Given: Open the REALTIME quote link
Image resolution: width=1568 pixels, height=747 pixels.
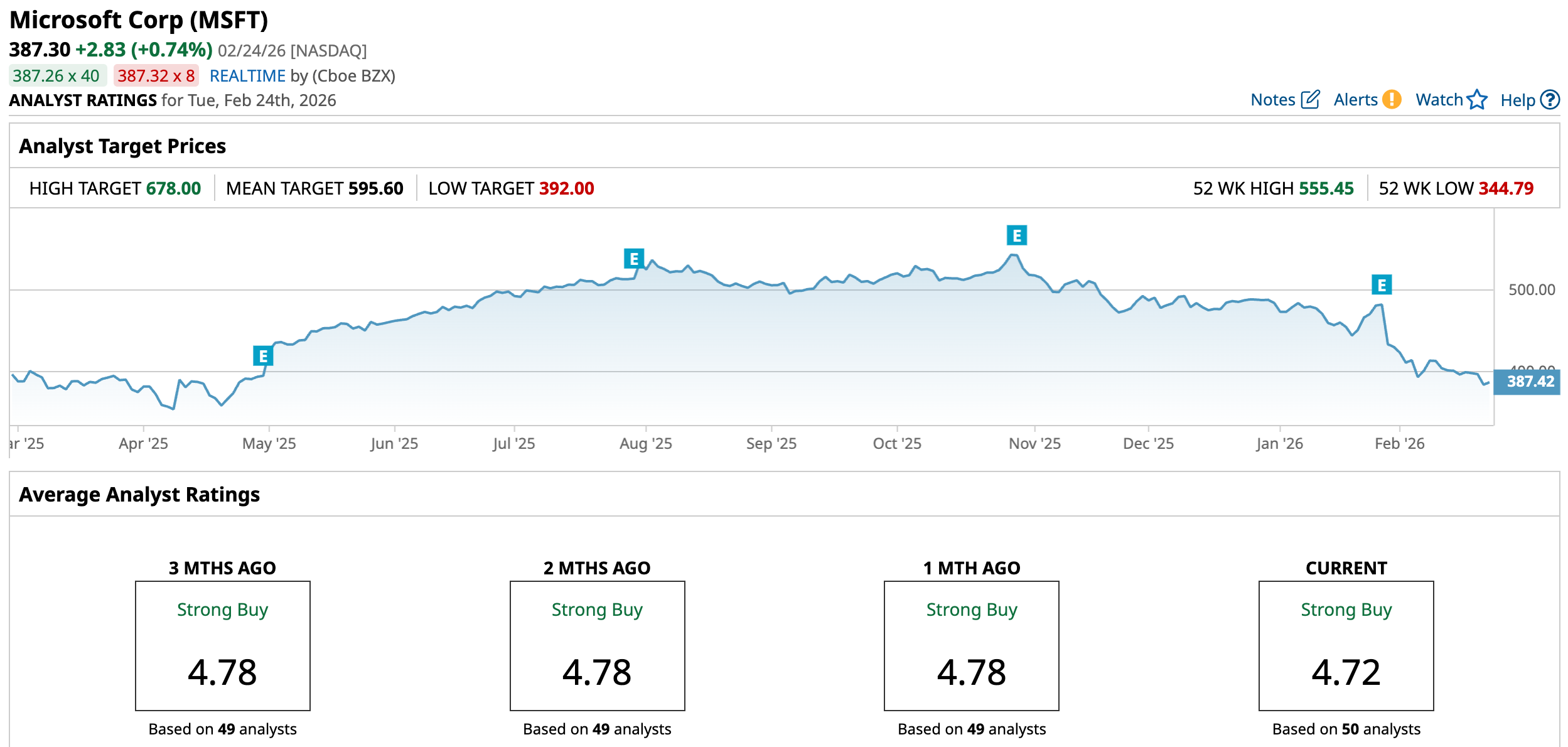Looking at the screenshot, I should [x=247, y=76].
